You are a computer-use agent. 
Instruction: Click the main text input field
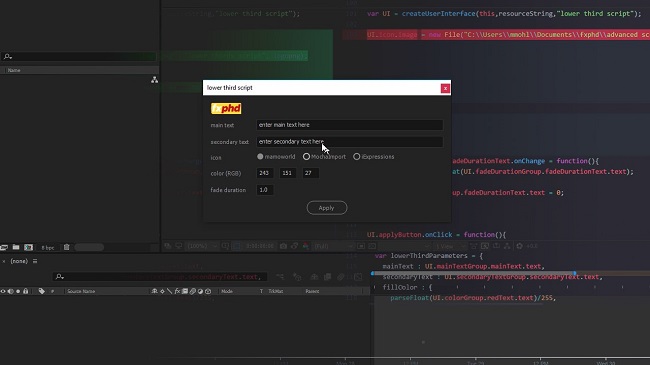point(349,125)
